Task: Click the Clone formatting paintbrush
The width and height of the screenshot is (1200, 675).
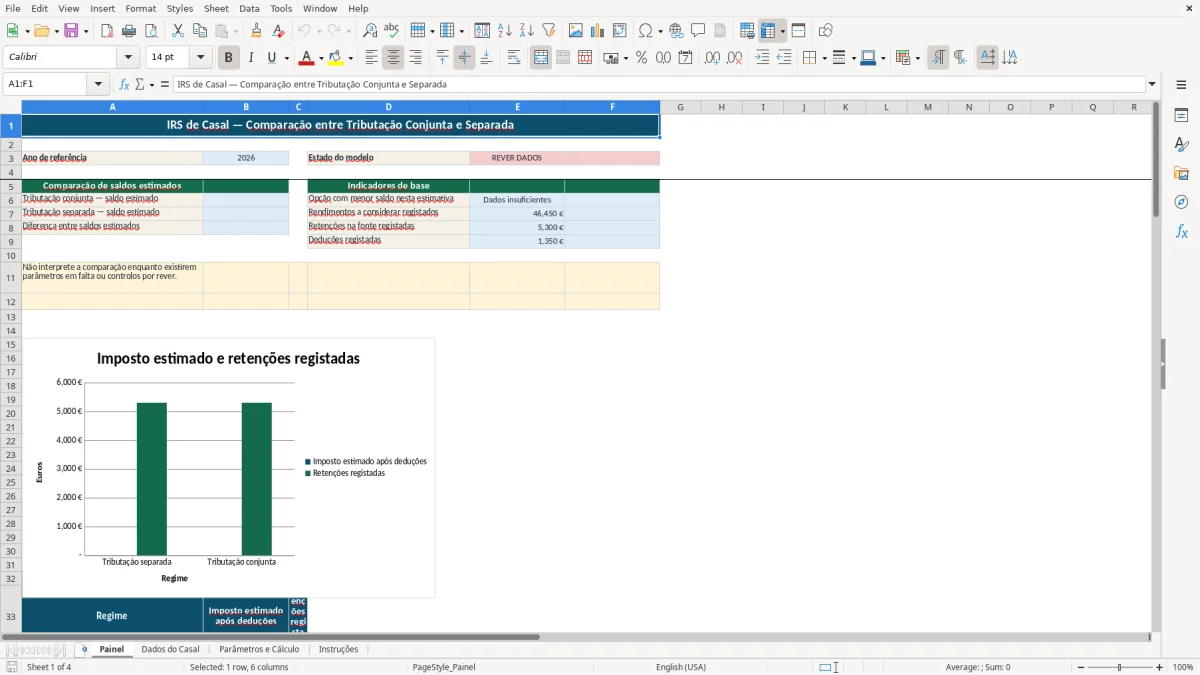Action: coord(257,31)
